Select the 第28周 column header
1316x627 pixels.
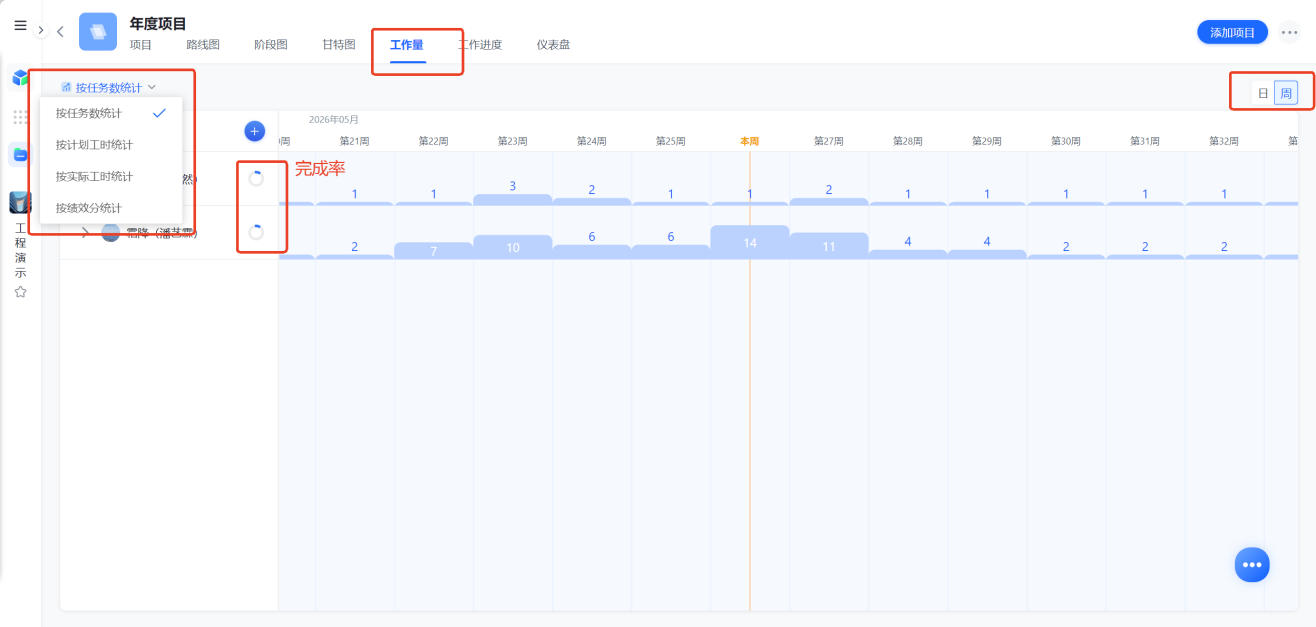tap(908, 142)
